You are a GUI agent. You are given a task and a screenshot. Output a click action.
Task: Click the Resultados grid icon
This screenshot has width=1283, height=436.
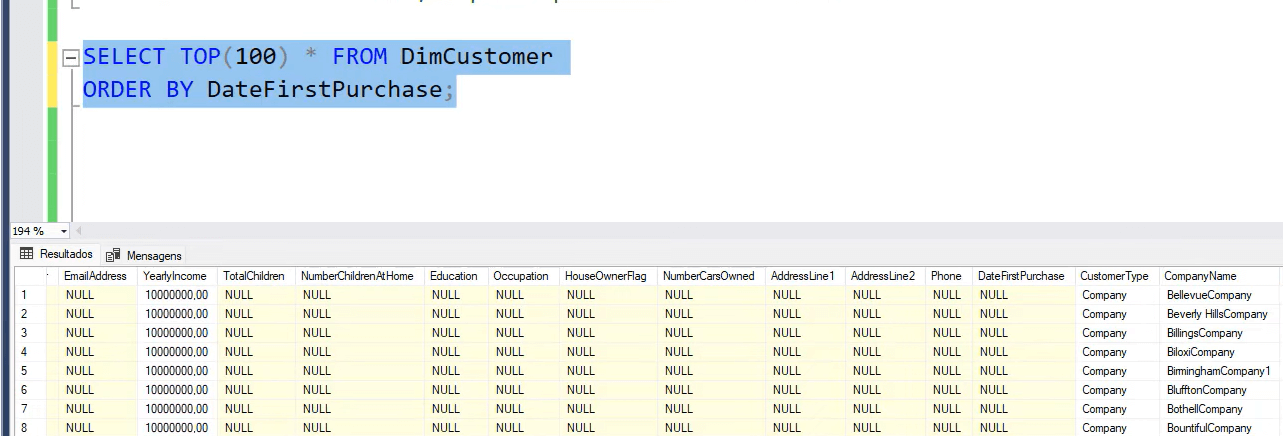tap(27, 254)
